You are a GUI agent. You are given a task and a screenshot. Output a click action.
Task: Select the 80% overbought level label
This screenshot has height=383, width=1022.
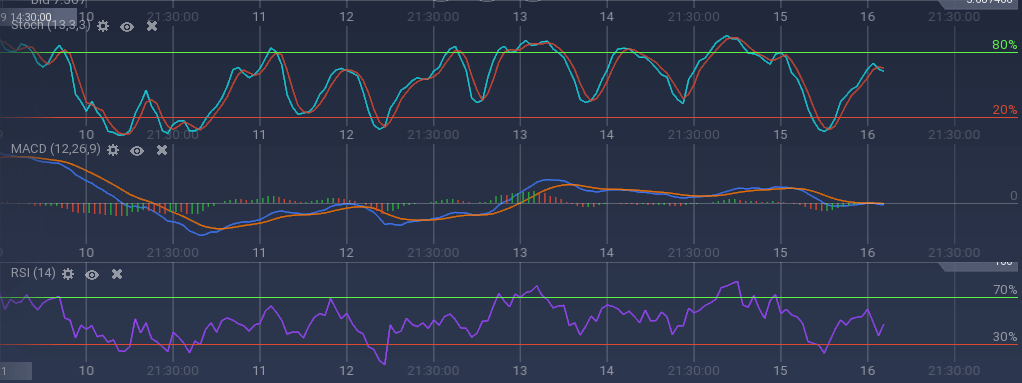coord(1004,44)
